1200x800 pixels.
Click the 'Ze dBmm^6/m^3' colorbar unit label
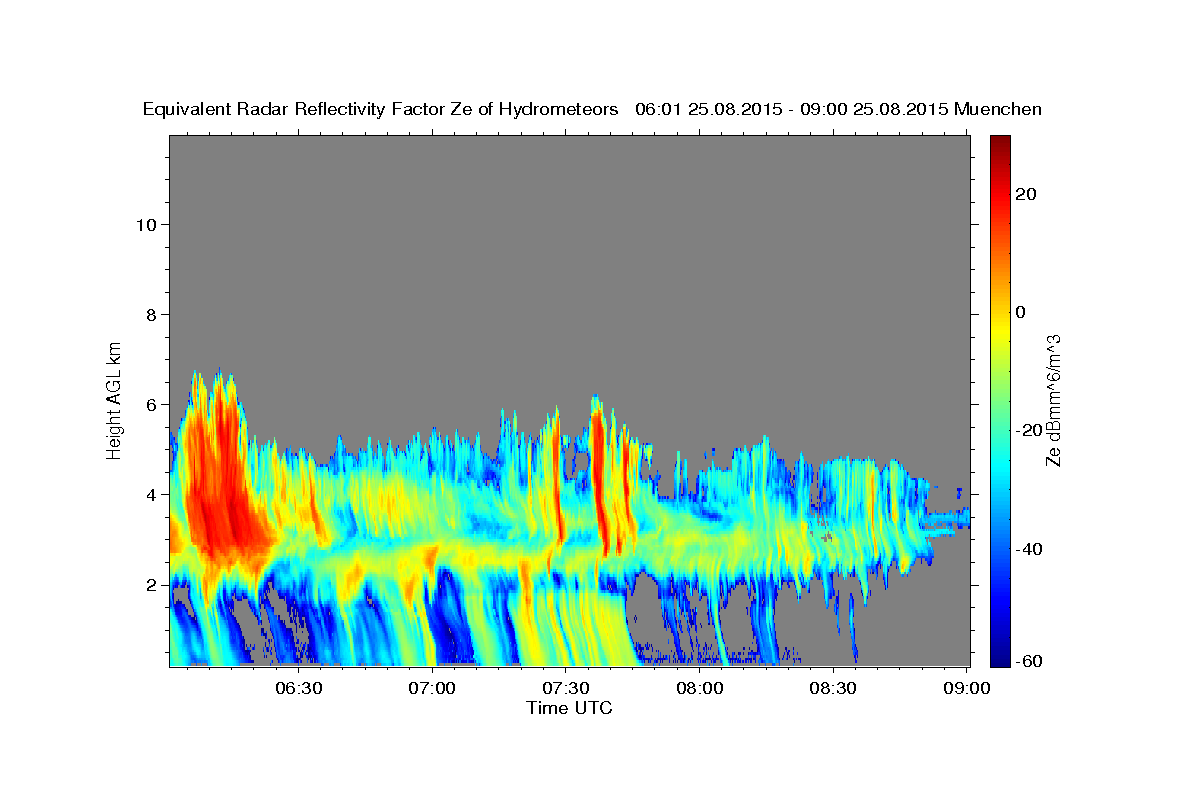tap(1053, 400)
